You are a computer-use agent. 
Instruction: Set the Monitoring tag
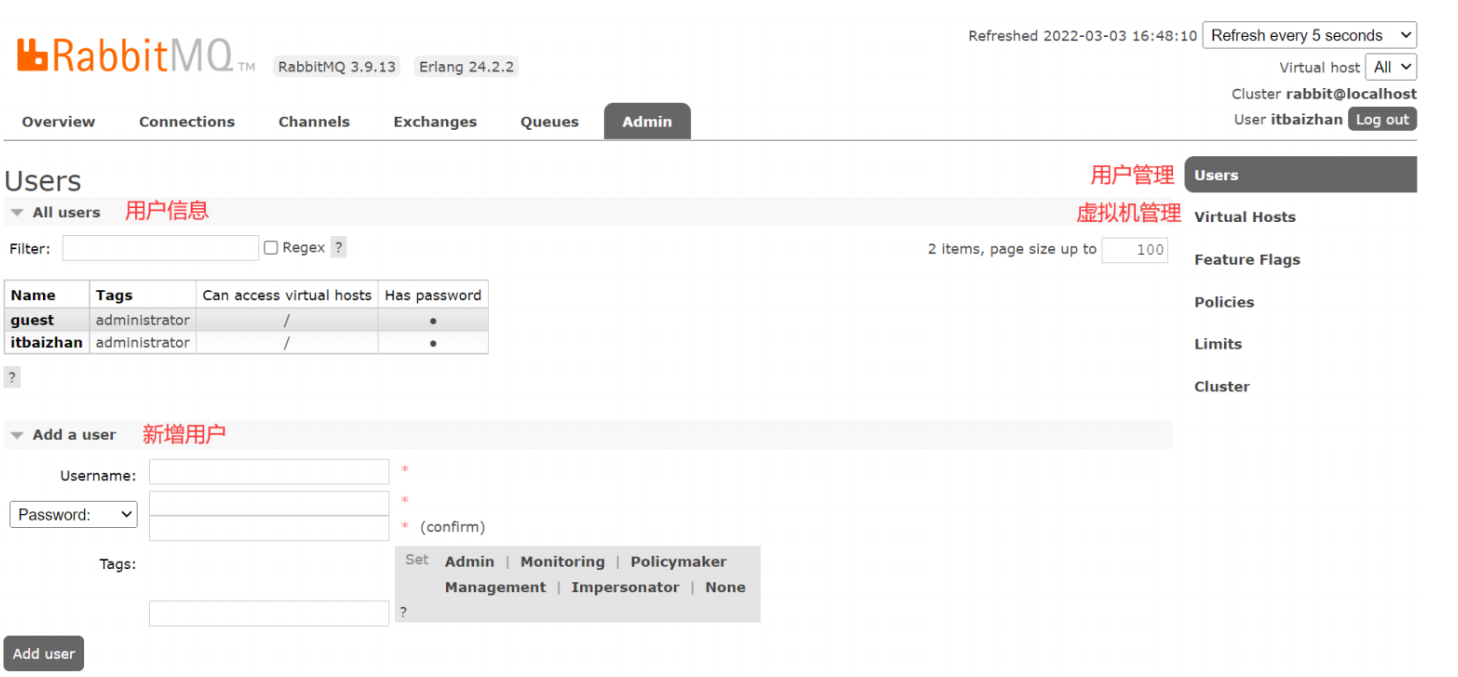click(x=562, y=562)
